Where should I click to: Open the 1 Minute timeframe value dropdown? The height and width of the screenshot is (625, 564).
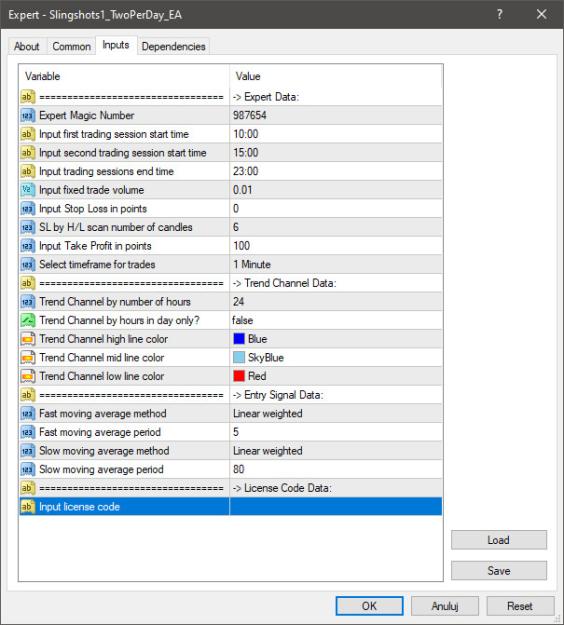pos(336,264)
